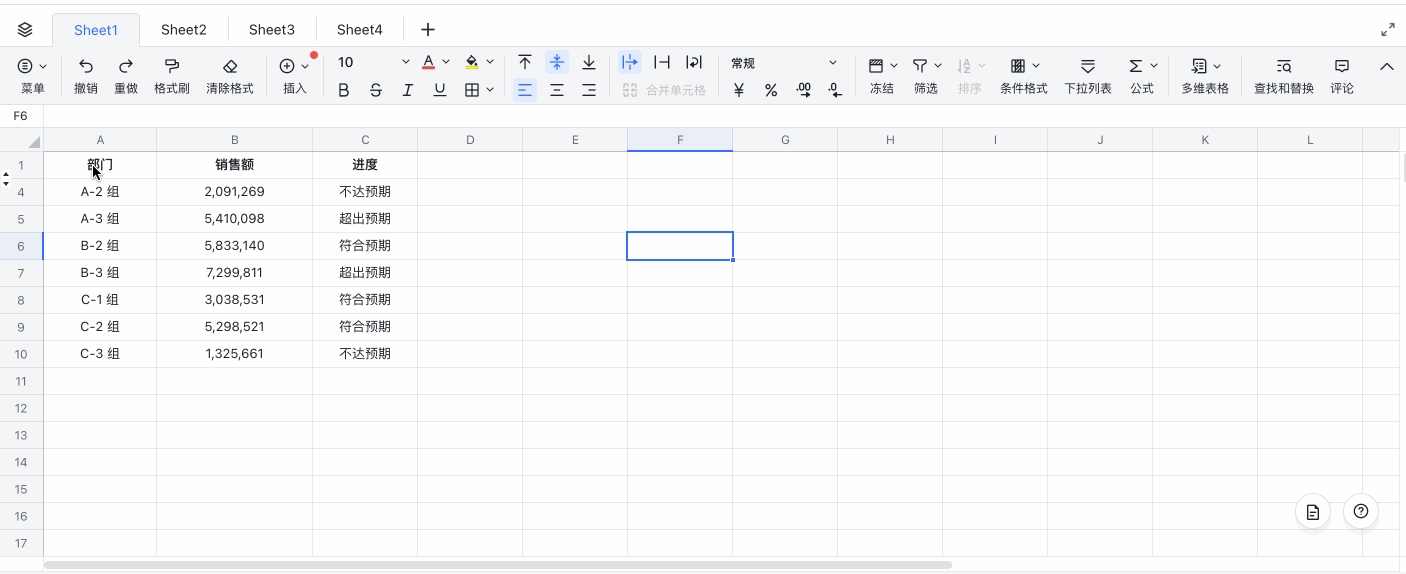Toggle italic text style
This screenshot has height=574, width=1406.
coord(408,90)
